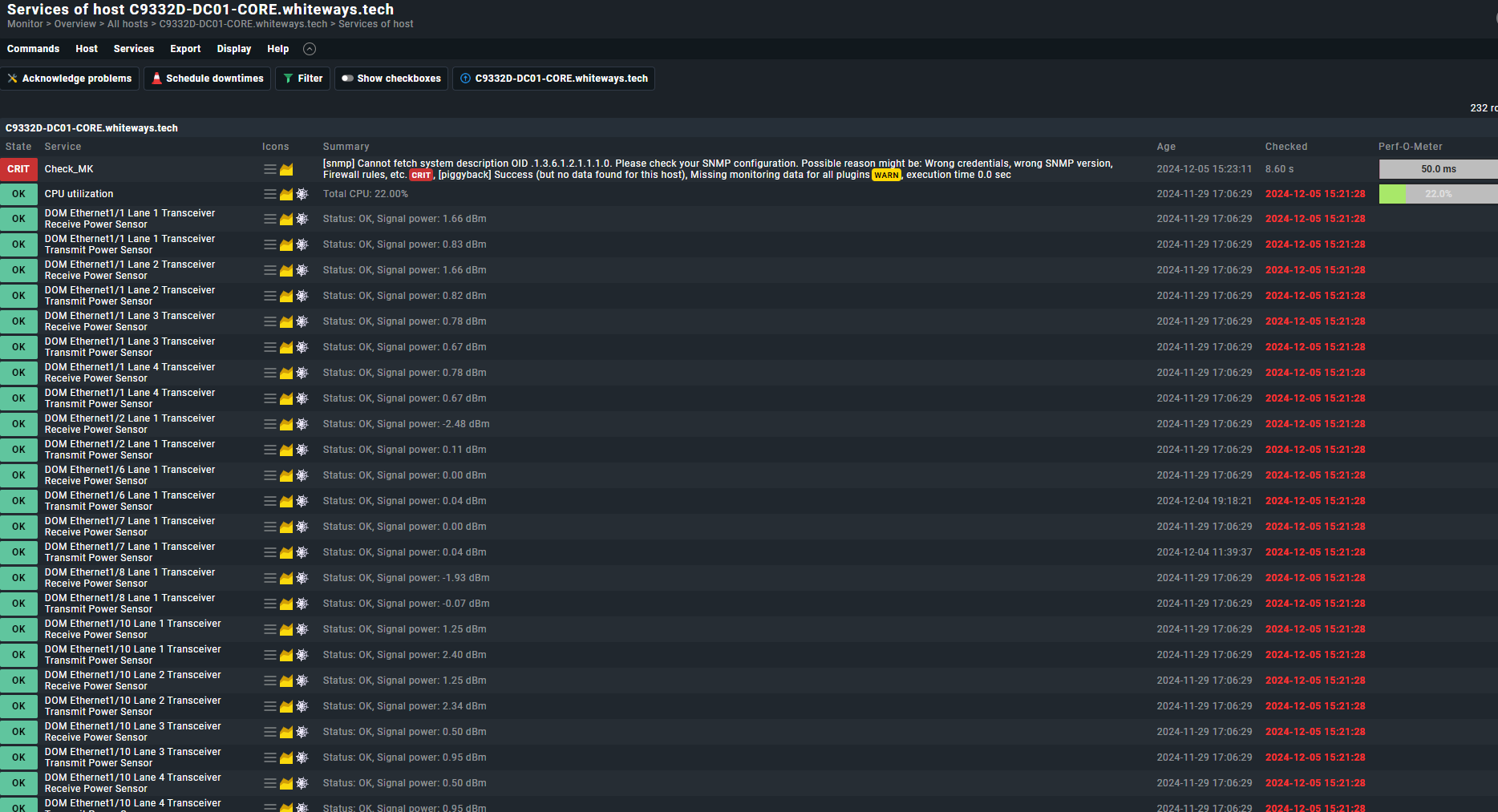This screenshot has height=812, width=1498.
Task: Open action menu for Check_MK service
Action: pyautogui.click(x=270, y=169)
